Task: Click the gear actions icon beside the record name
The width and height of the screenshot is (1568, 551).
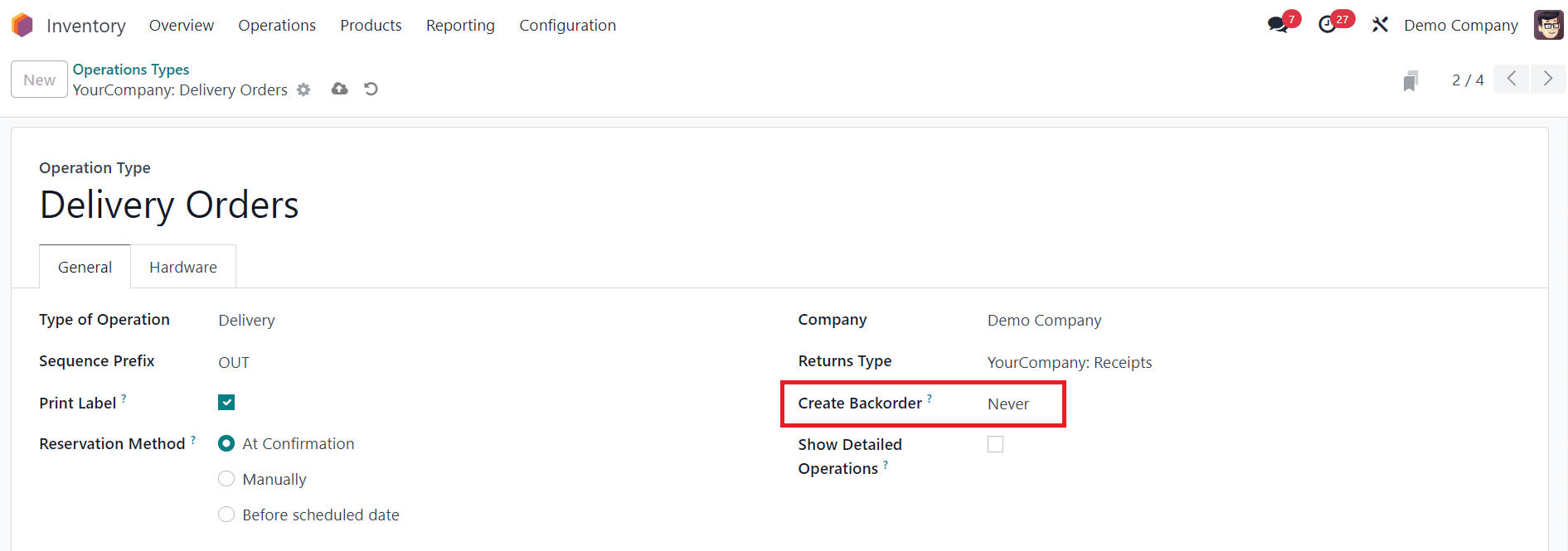Action: pyautogui.click(x=303, y=89)
